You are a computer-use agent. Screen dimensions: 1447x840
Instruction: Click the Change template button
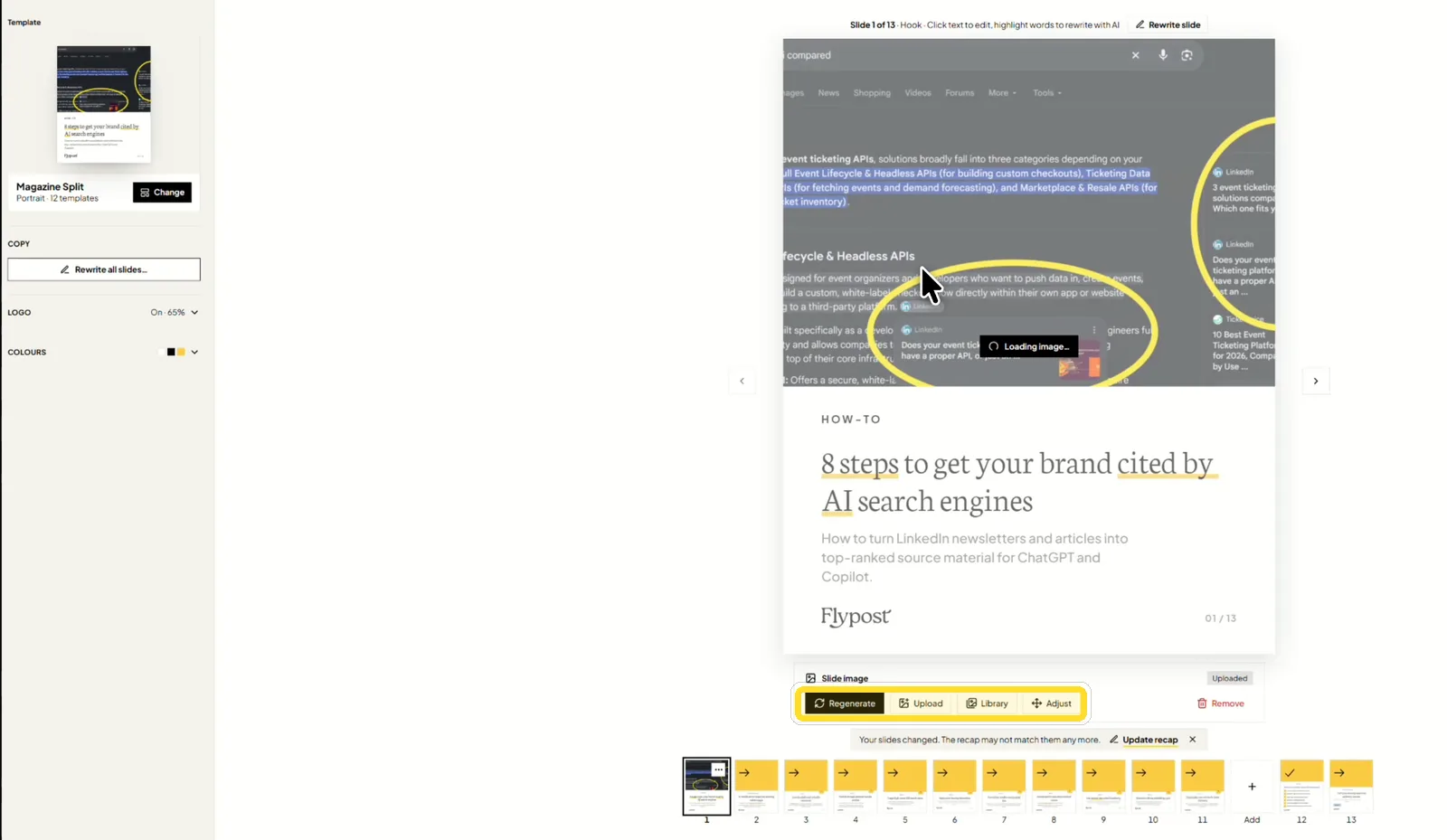162,192
